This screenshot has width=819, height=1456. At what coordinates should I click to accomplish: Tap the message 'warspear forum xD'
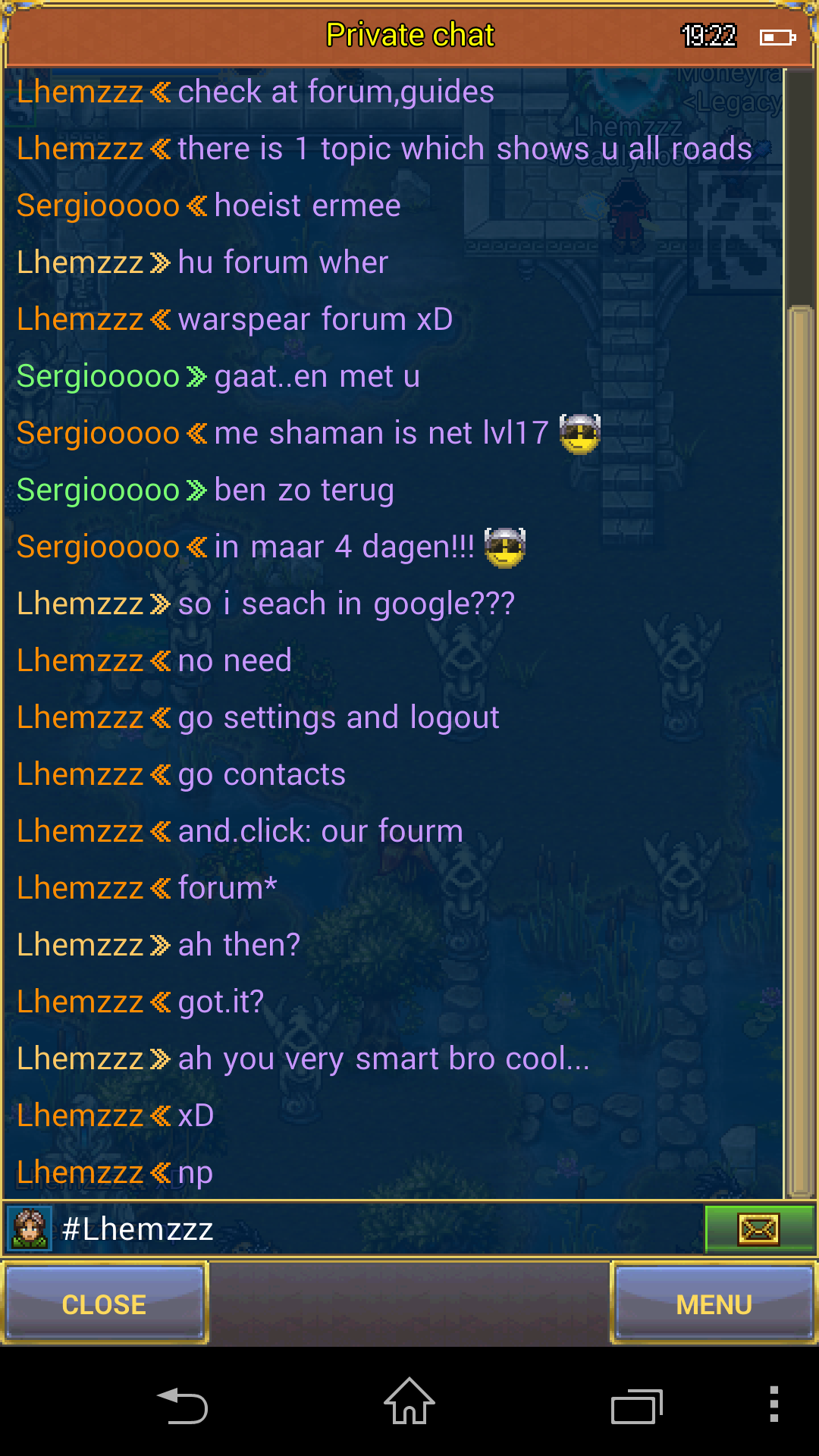[315, 320]
